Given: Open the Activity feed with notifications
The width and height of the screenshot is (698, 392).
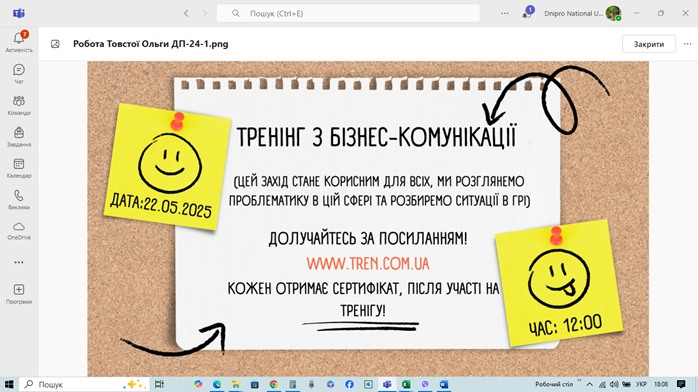Looking at the screenshot, I should (19, 42).
